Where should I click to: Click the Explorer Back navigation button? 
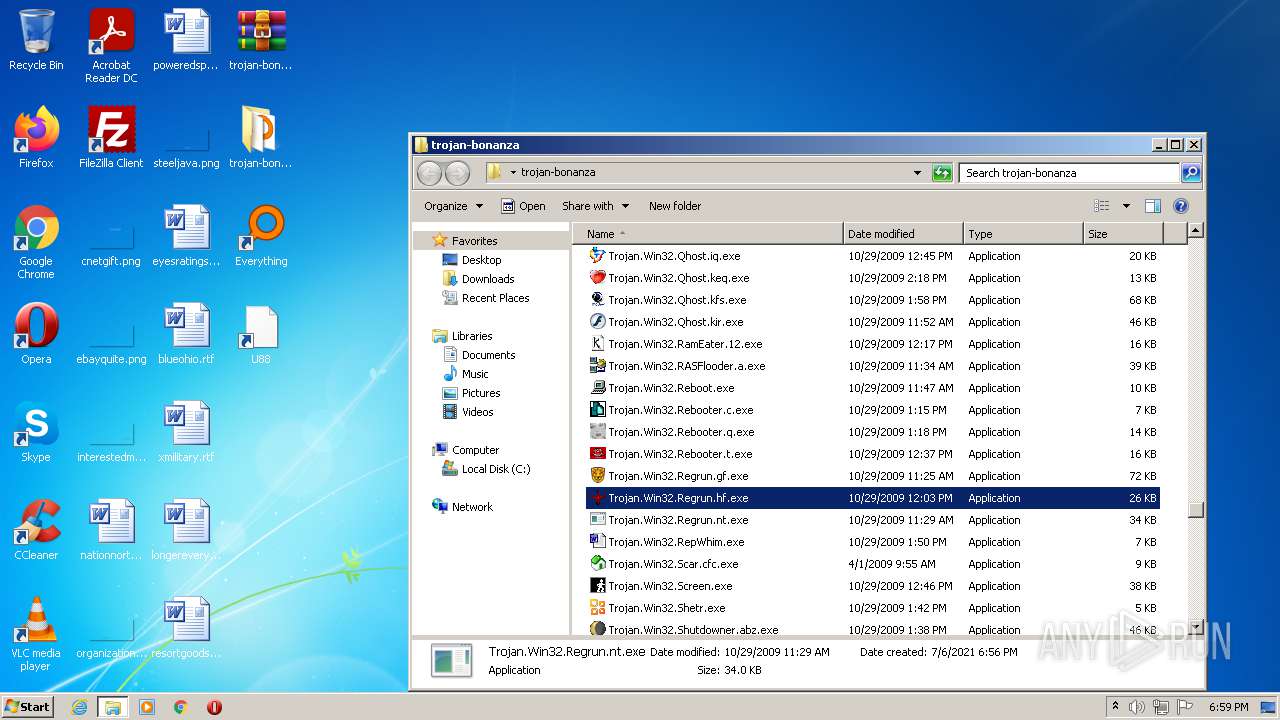click(x=429, y=173)
